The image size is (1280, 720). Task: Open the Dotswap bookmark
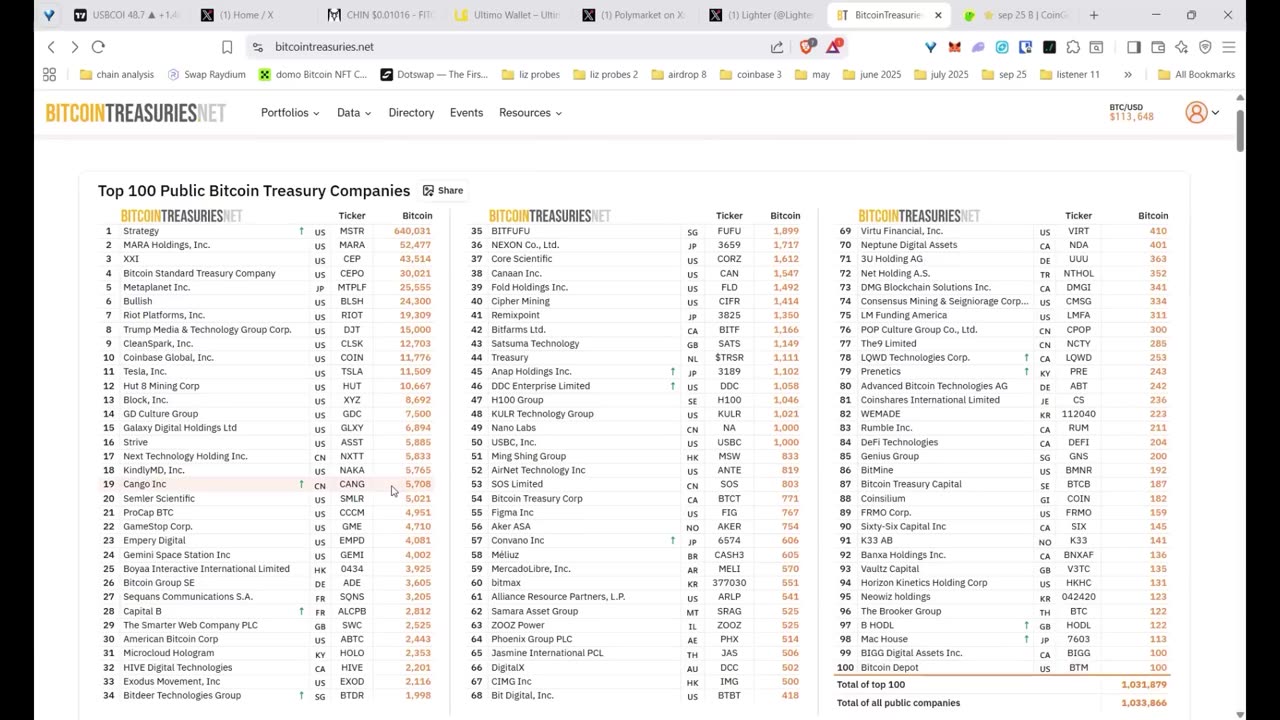click(434, 74)
